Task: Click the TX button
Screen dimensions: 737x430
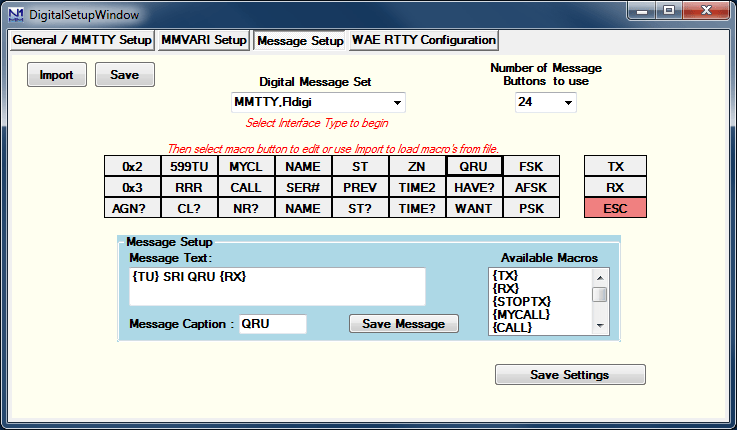Action: point(615,166)
